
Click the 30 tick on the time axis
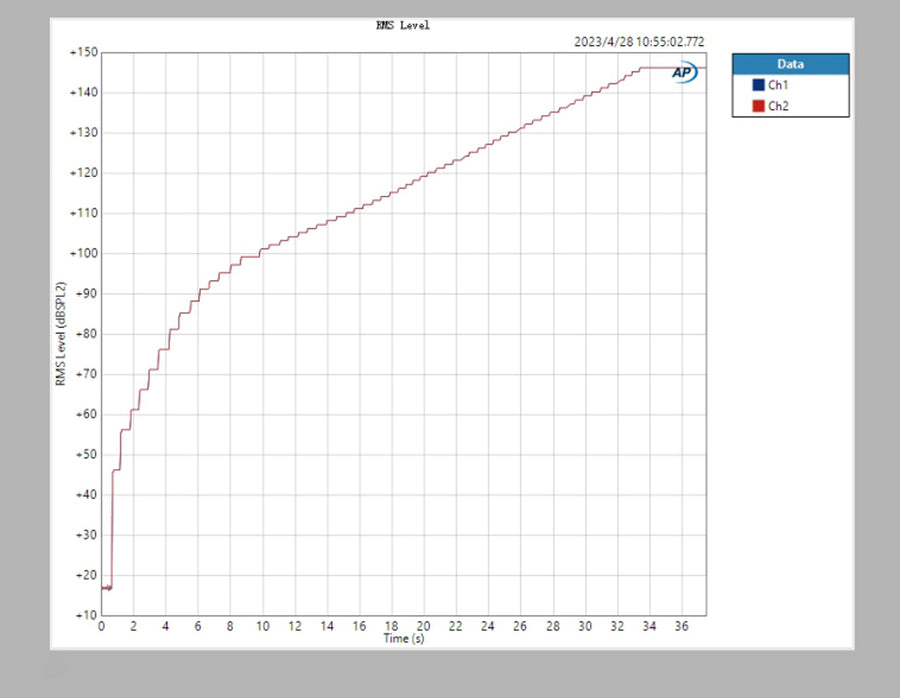[584, 627]
